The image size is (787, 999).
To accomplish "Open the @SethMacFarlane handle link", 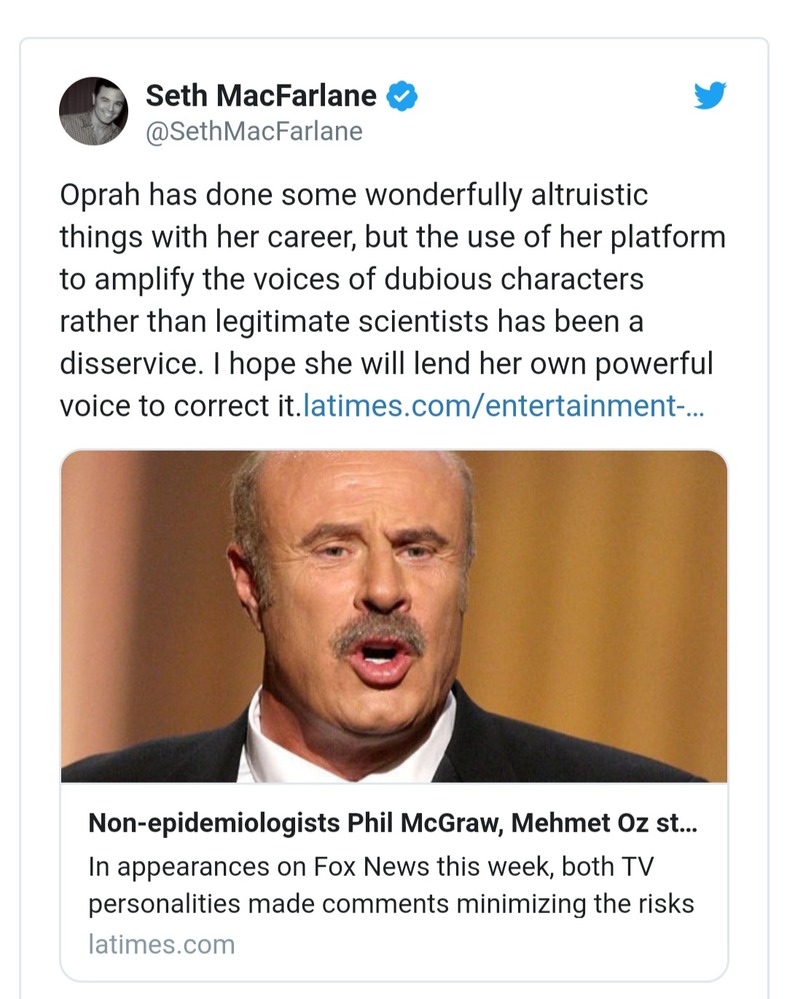I will click(254, 132).
